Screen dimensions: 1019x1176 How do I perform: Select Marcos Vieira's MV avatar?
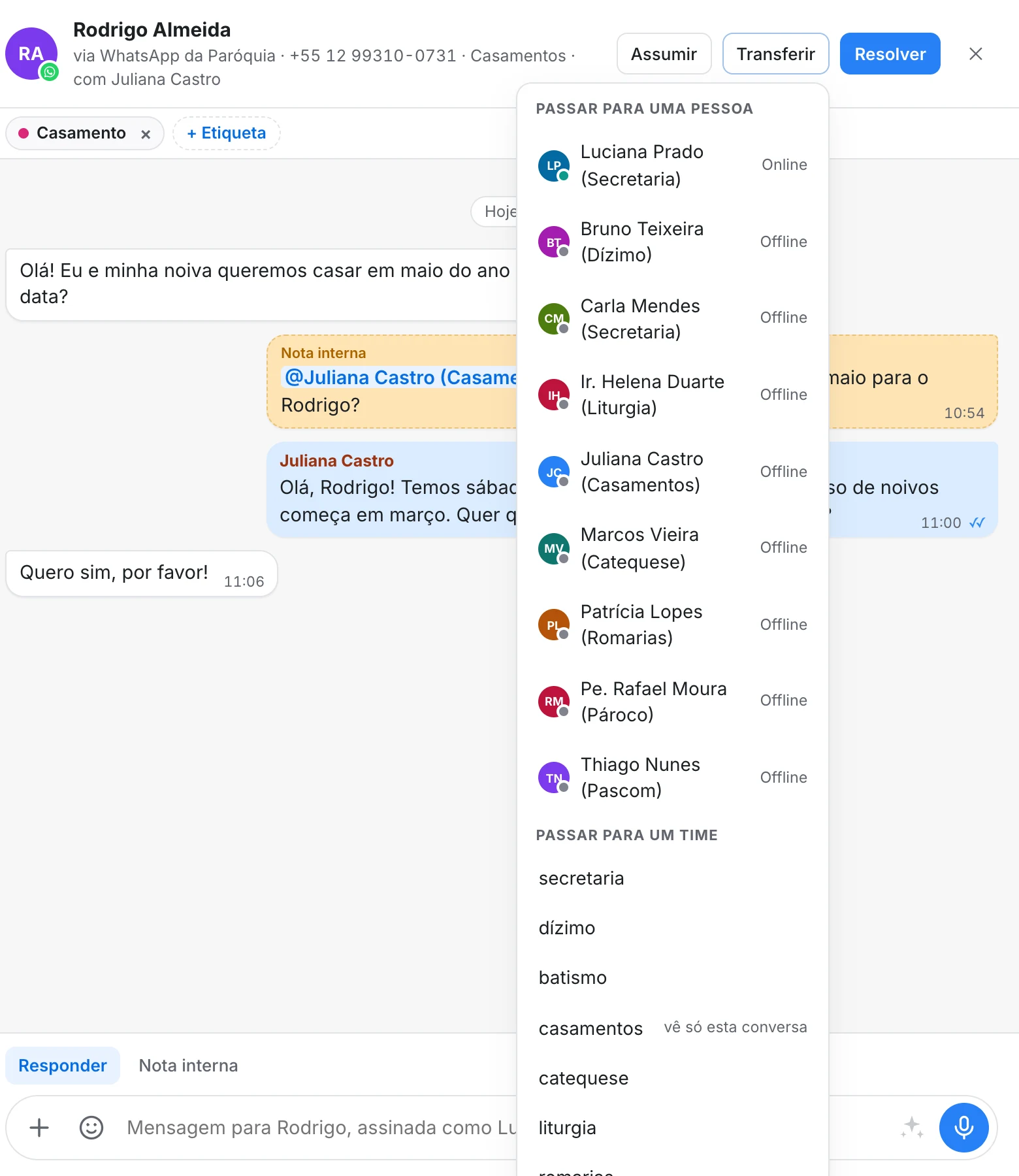click(554, 548)
